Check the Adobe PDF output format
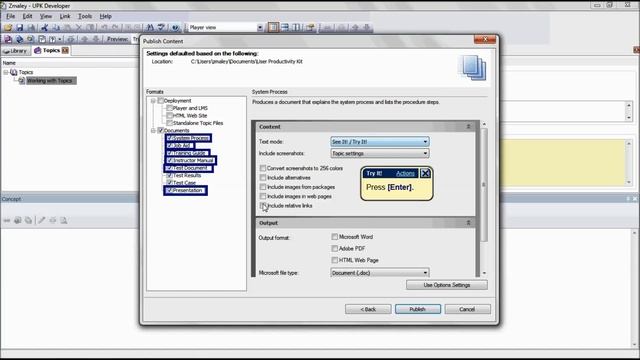The image size is (640, 360). [335, 248]
